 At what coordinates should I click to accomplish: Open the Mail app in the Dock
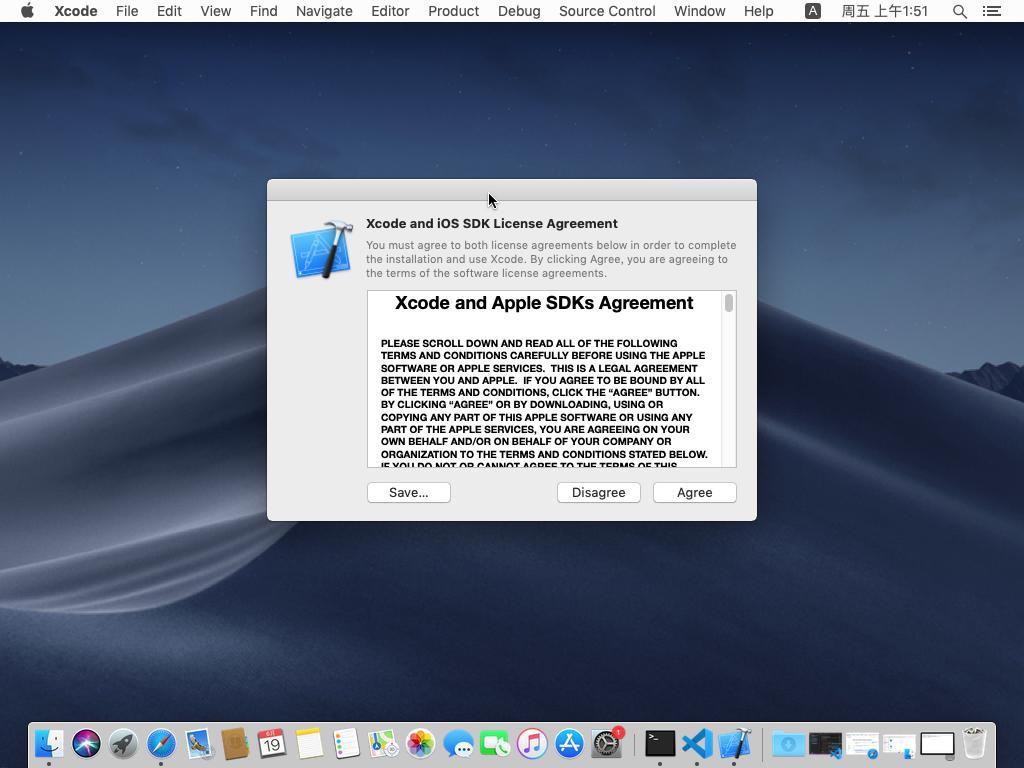pos(198,743)
